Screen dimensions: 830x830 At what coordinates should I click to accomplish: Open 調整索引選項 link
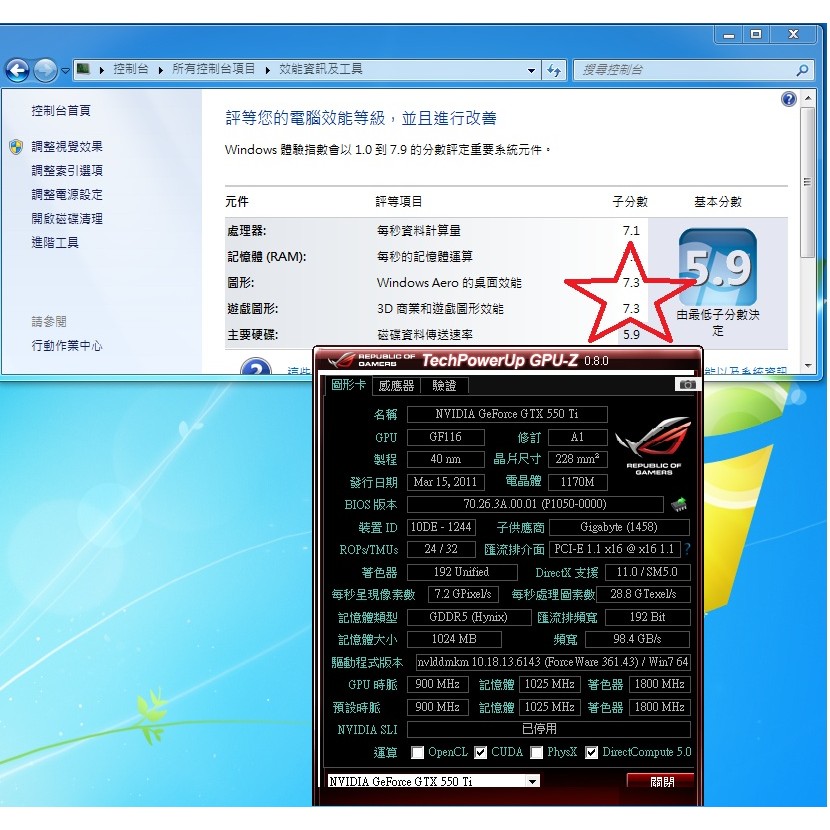[67, 170]
